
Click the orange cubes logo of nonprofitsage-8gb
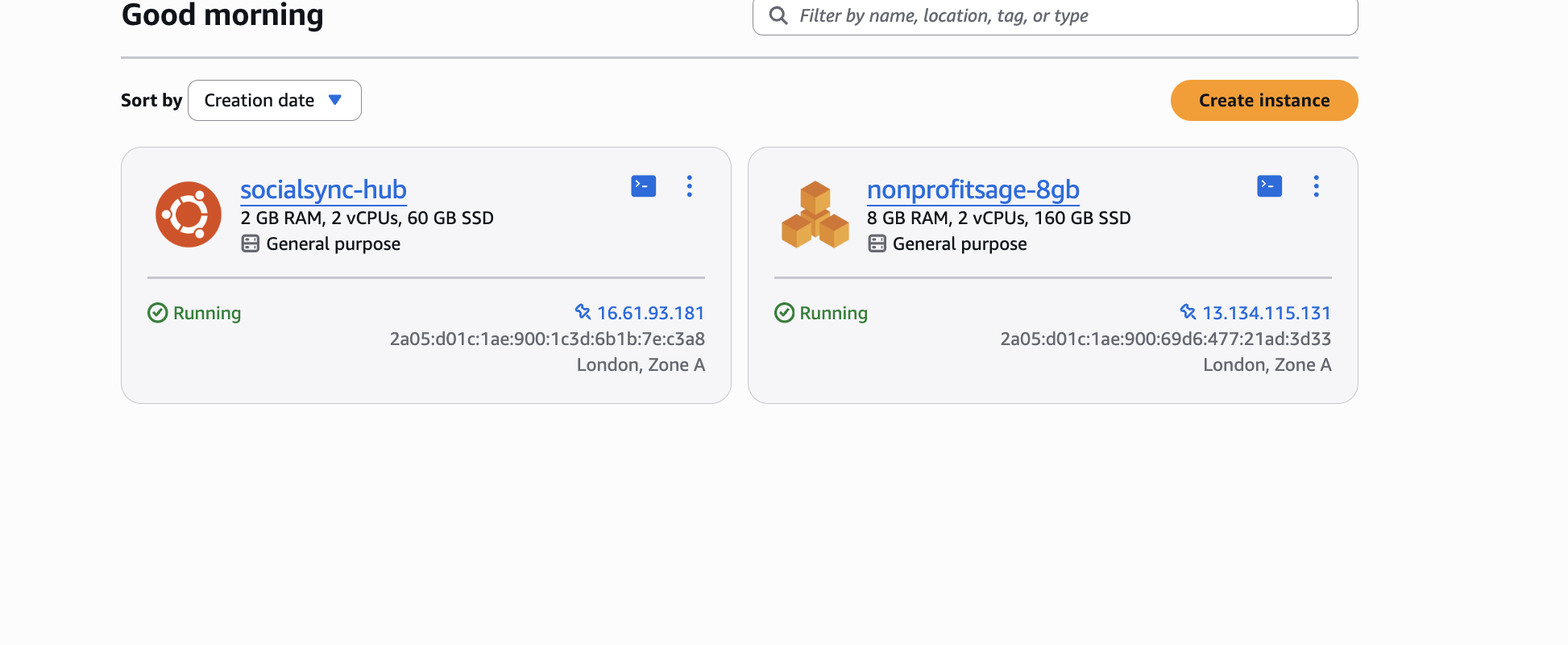[815, 214]
